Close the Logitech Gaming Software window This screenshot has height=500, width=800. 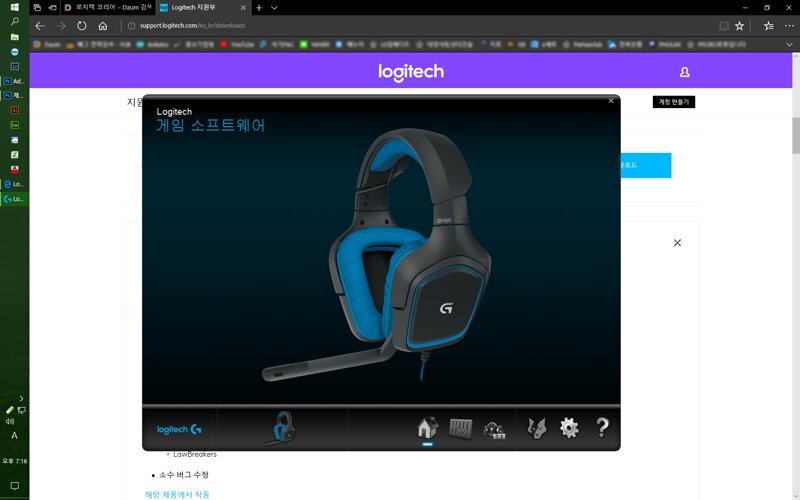pos(611,101)
